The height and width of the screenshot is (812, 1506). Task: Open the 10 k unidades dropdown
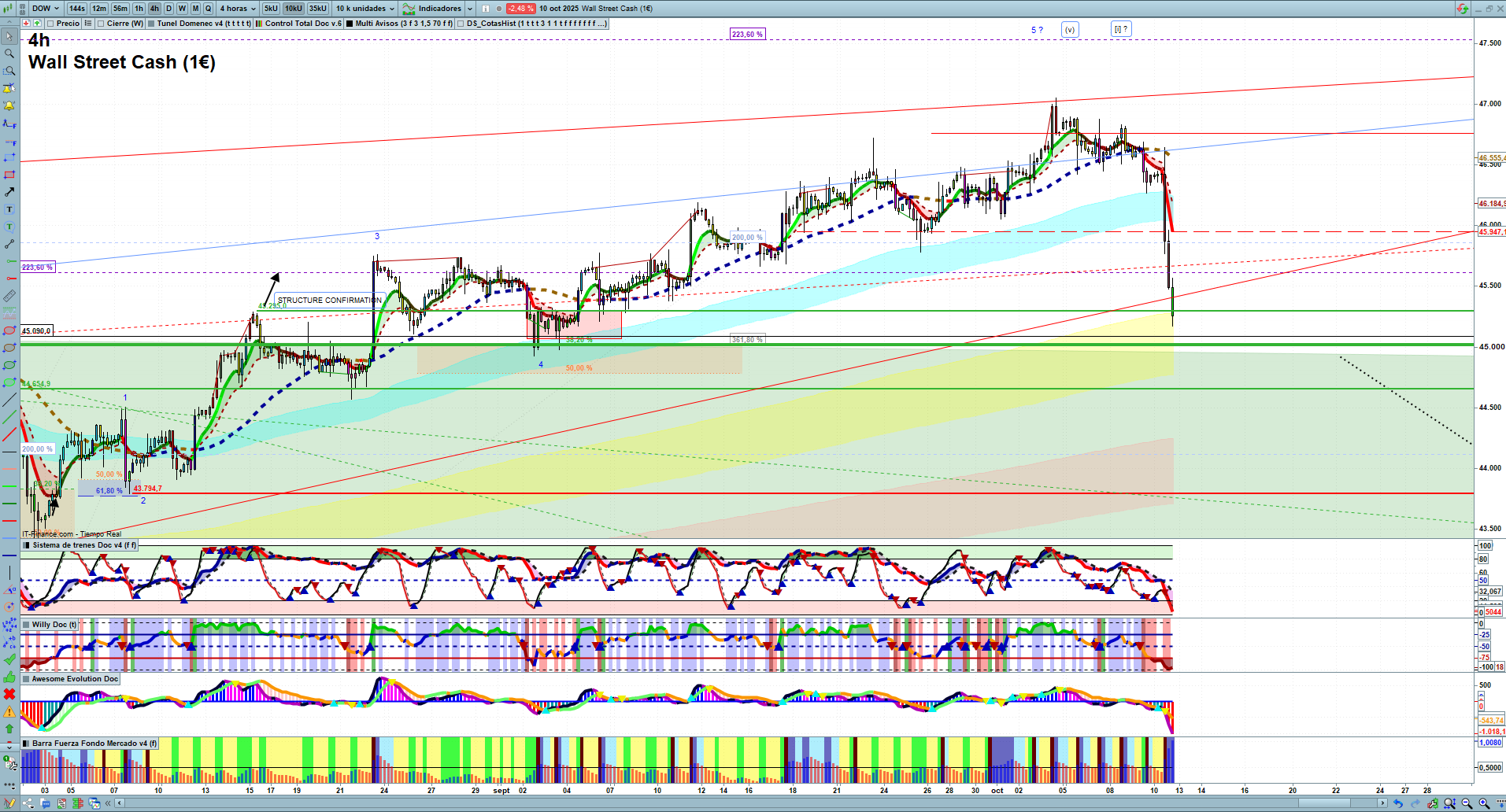365,9
